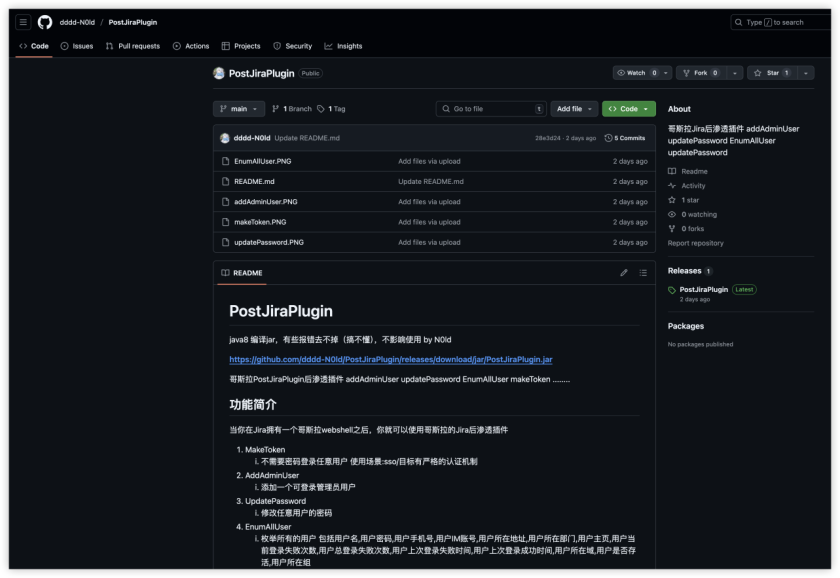Screen dimensions: 840x578
Task: Watch the repository with the Watch button
Action: [636, 73]
